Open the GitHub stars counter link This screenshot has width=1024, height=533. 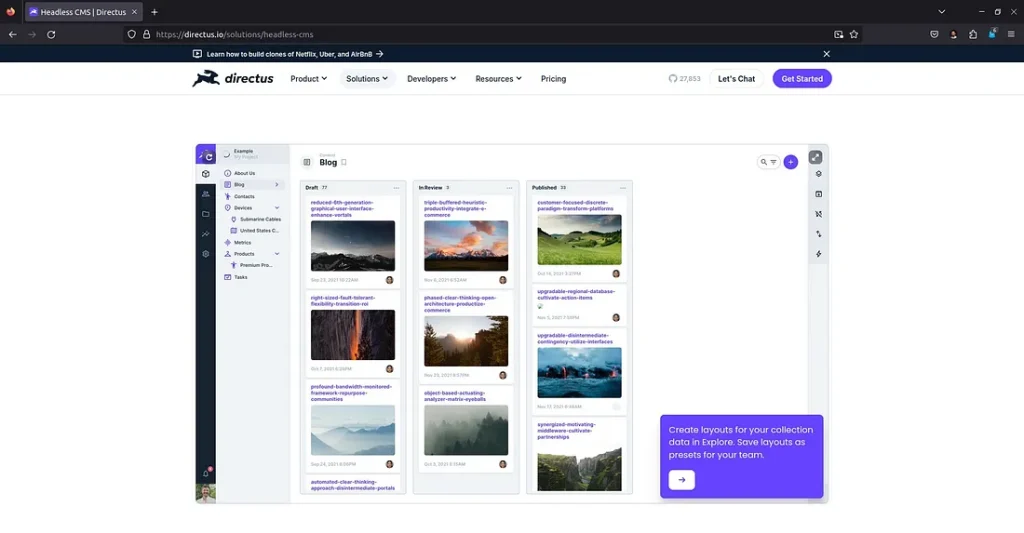685,79
